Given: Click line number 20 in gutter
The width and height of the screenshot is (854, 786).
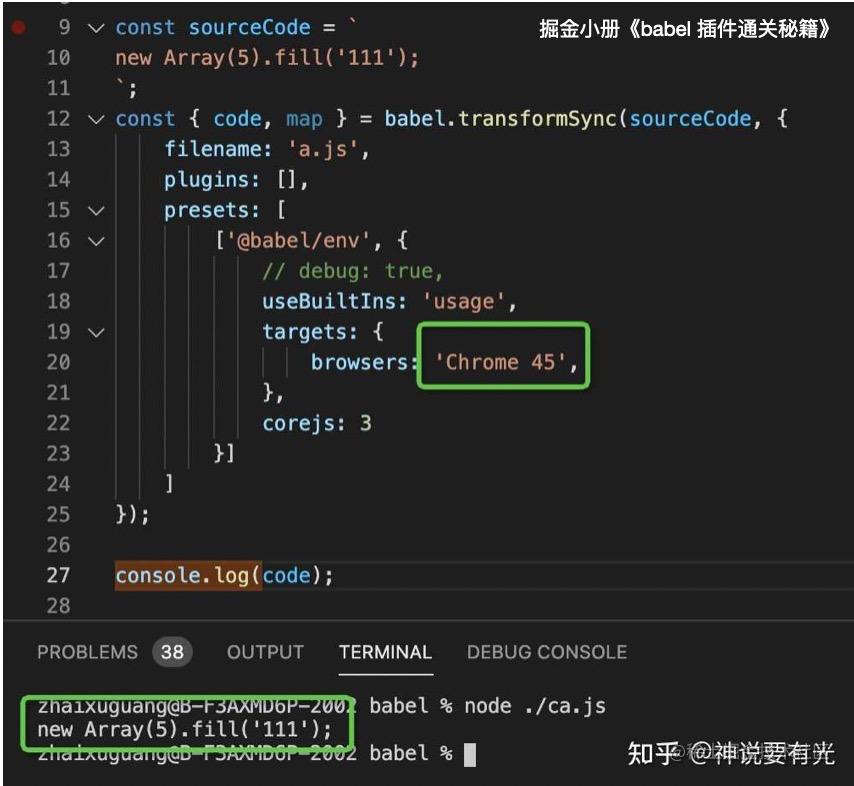Looking at the screenshot, I should (58, 362).
